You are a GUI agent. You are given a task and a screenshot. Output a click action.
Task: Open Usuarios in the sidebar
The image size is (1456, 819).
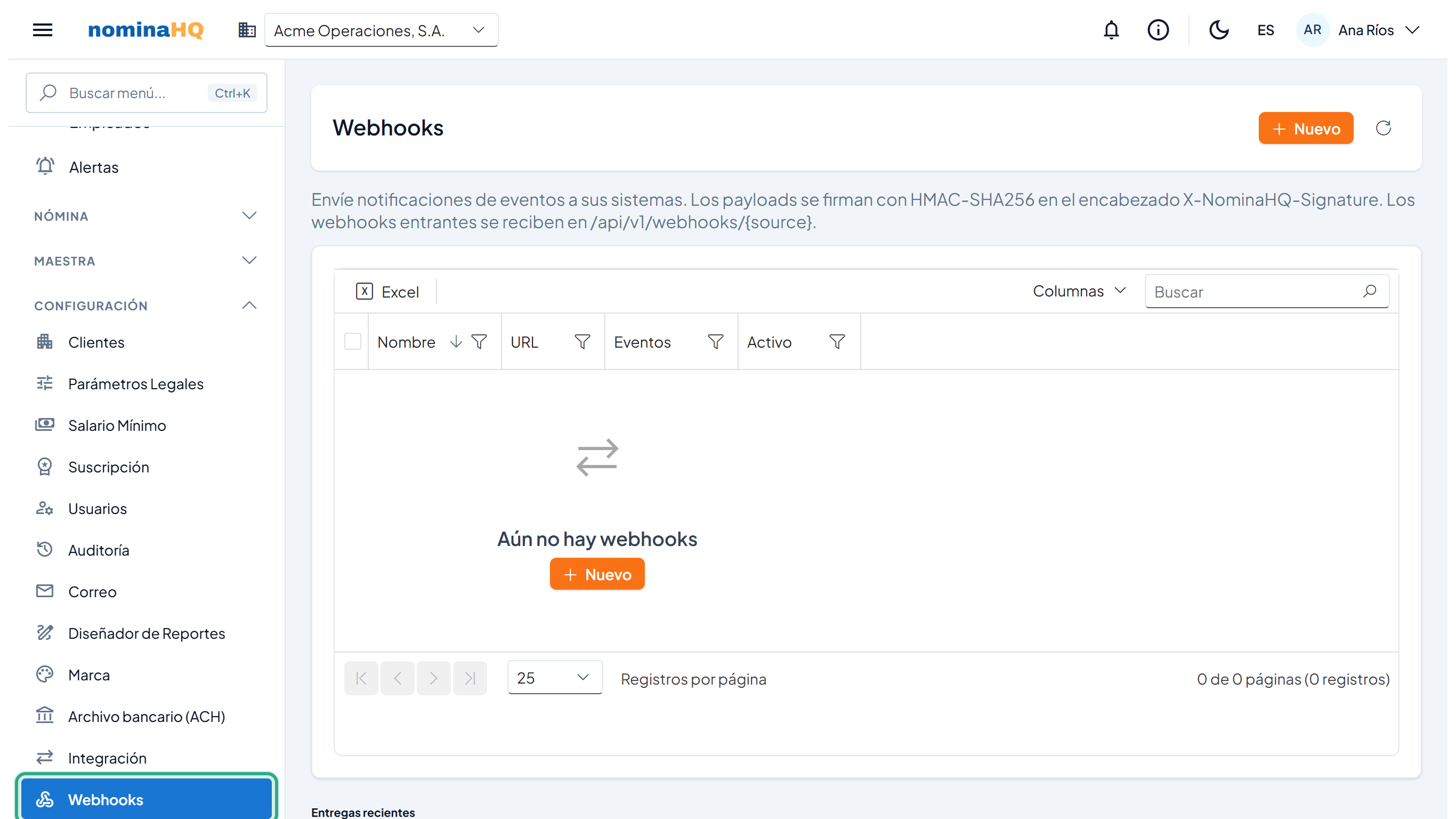tap(146, 509)
